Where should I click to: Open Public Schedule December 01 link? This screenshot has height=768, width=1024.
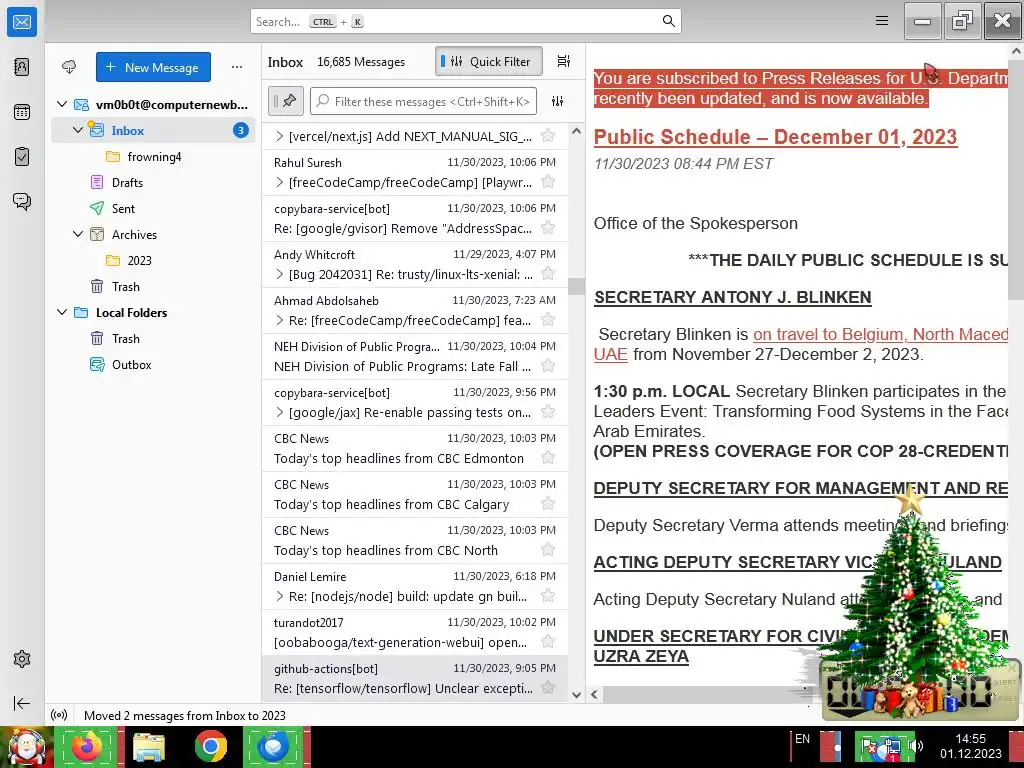[775, 137]
